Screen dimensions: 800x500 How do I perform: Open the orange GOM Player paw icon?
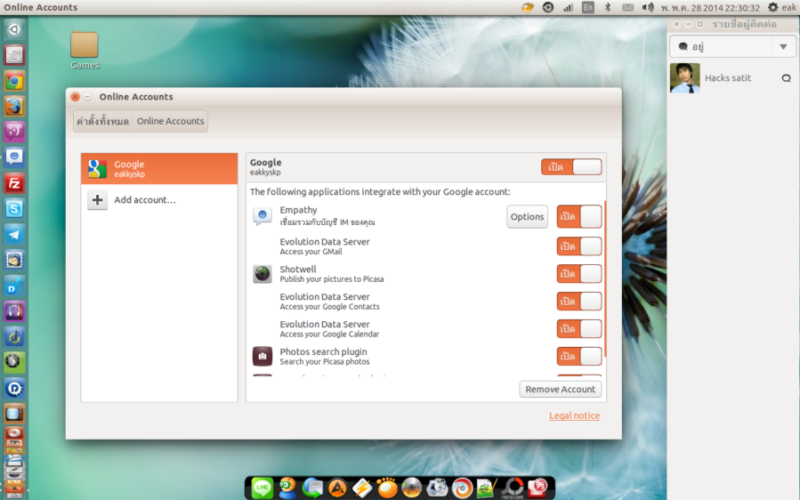tap(387, 488)
